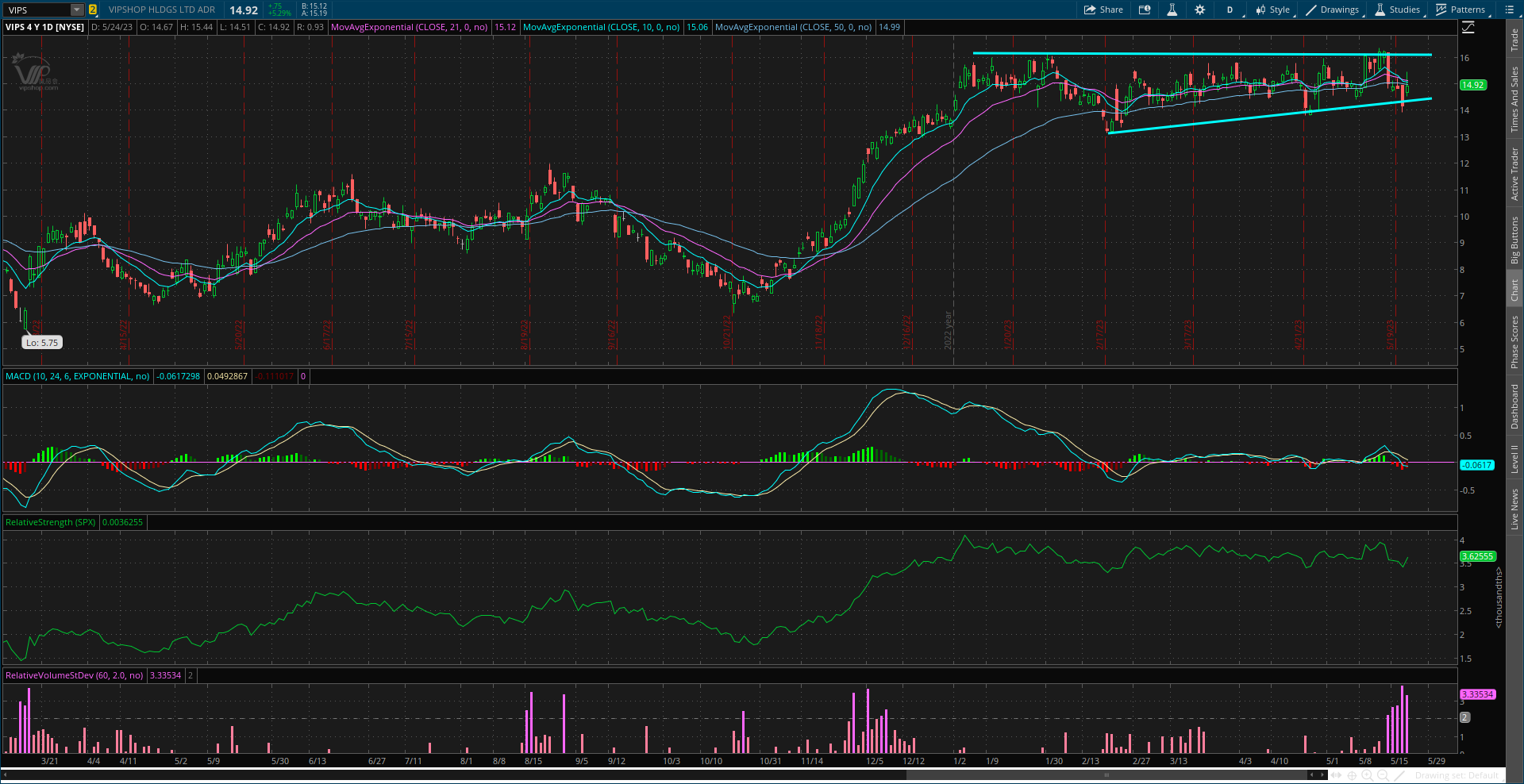The image size is (1524, 784).
Task: Expand the VIPS symbol dropdown arrow
Action: (x=76, y=10)
